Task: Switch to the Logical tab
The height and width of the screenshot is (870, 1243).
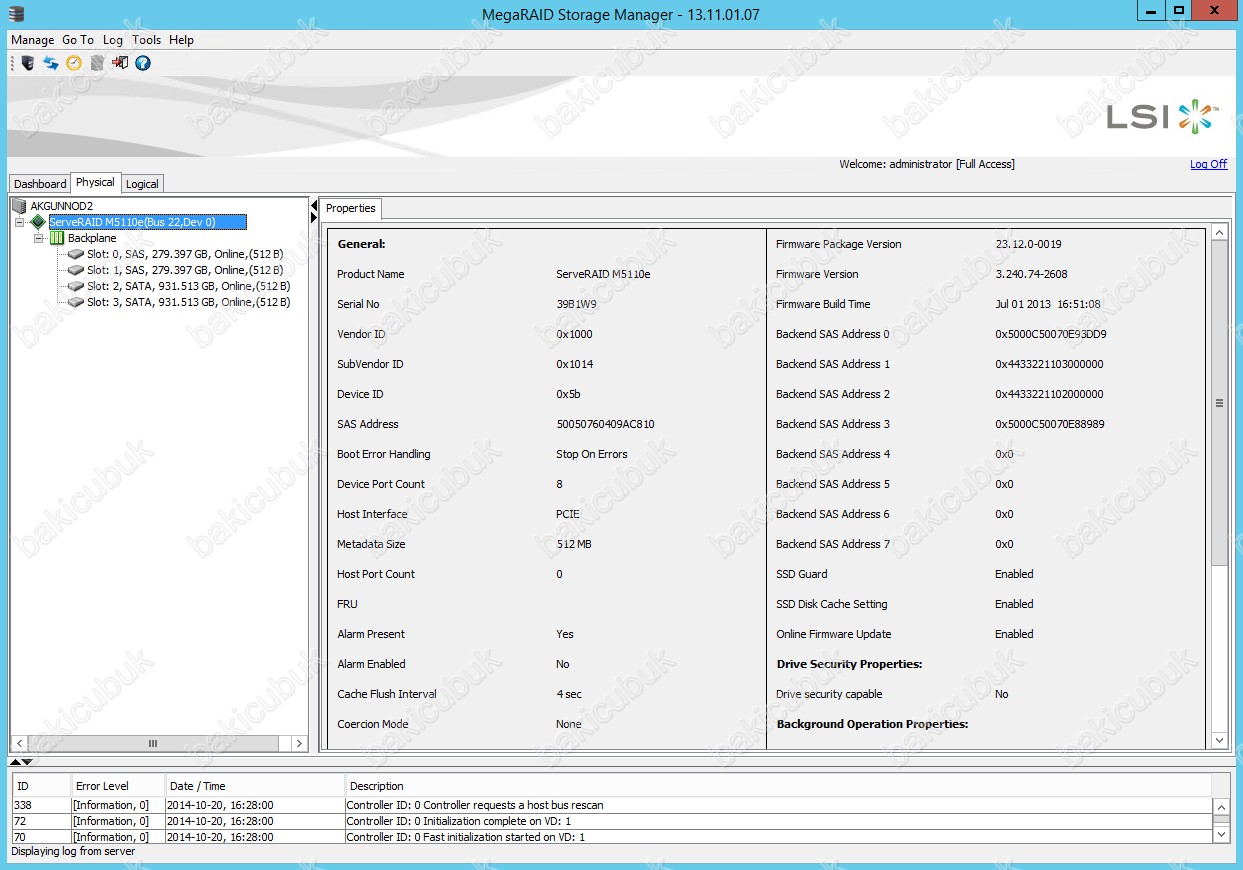Action: coord(142,184)
